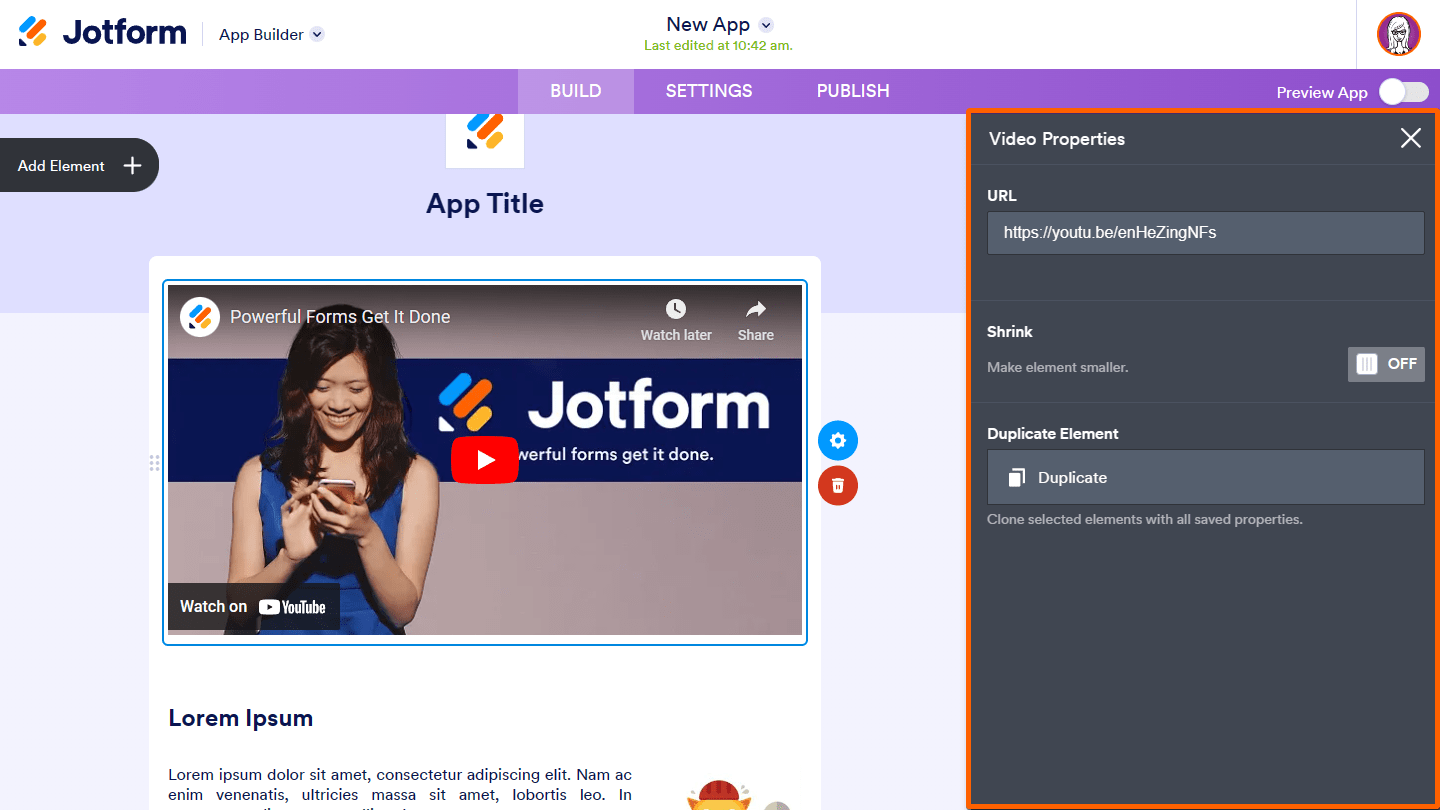Switch to the SETTINGS tab
Viewport: 1440px width, 810px height.
[x=709, y=91]
